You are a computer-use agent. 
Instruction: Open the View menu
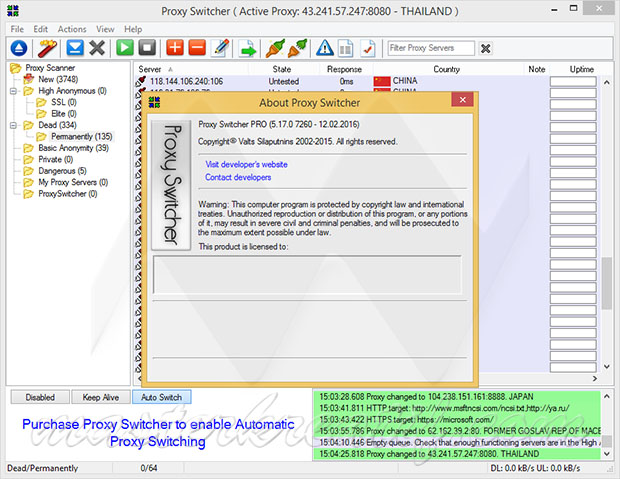click(x=105, y=29)
